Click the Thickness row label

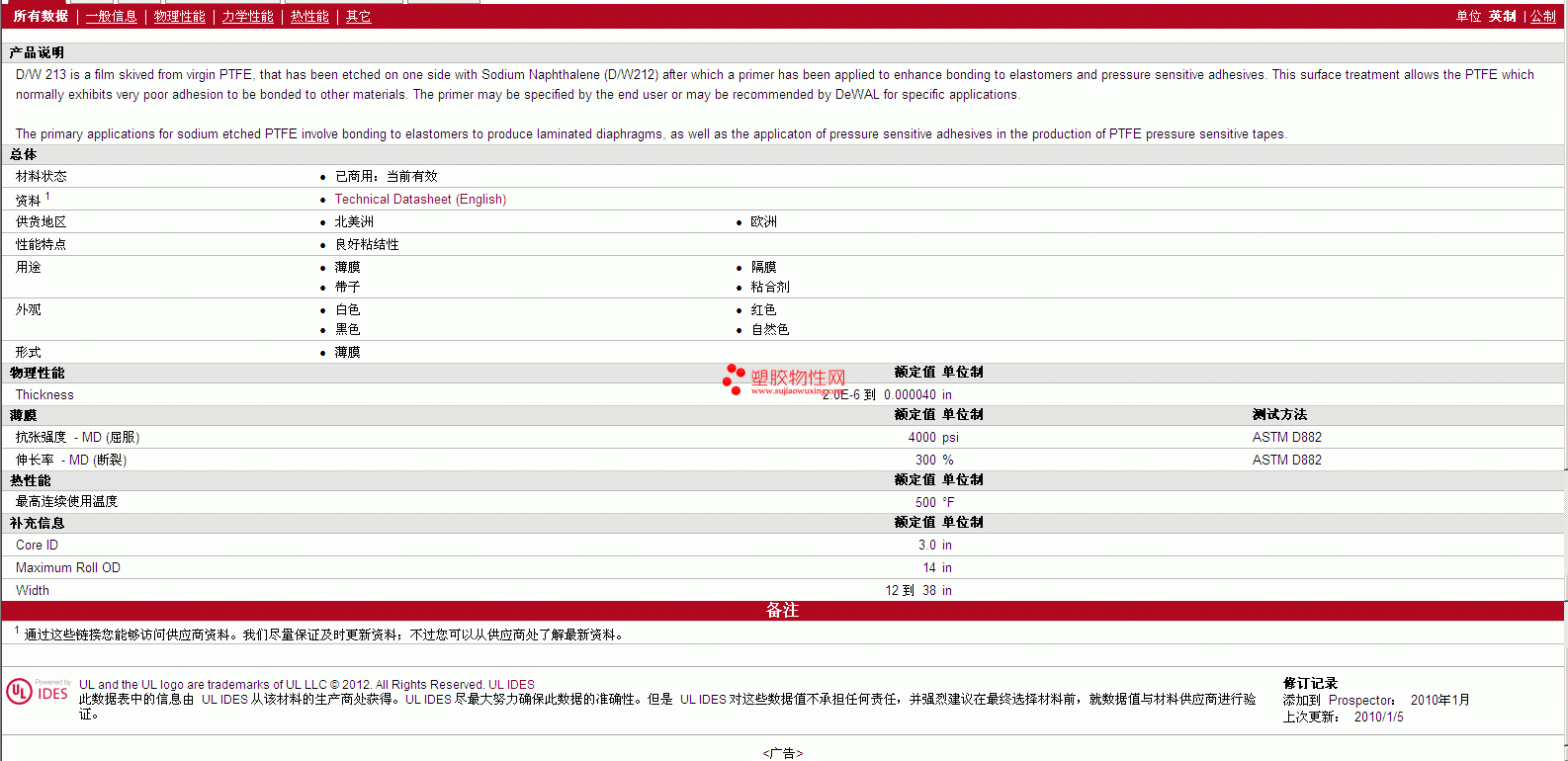44,394
